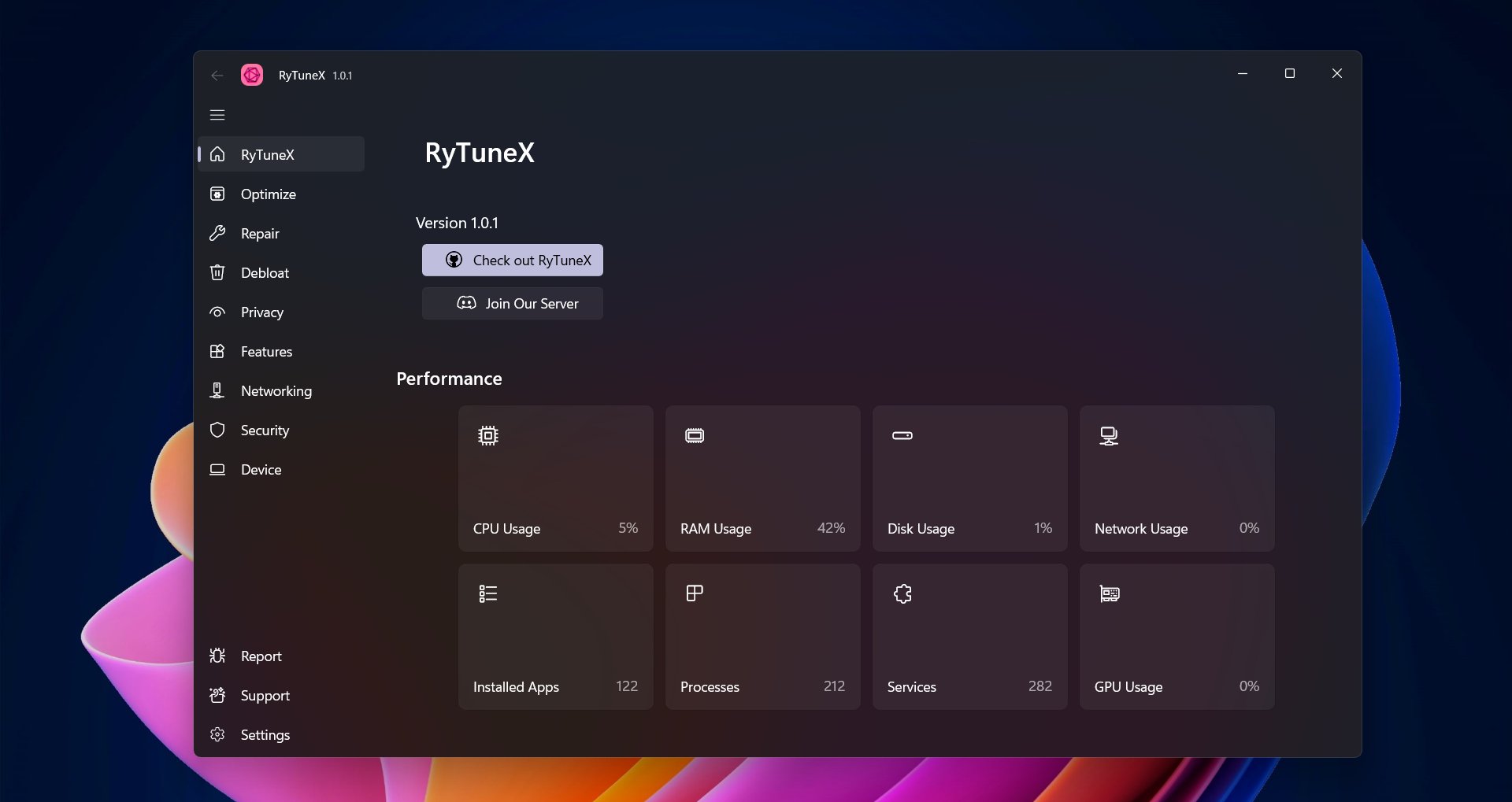1512x802 pixels.
Task: Go to the Repair section
Action: (x=260, y=234)
